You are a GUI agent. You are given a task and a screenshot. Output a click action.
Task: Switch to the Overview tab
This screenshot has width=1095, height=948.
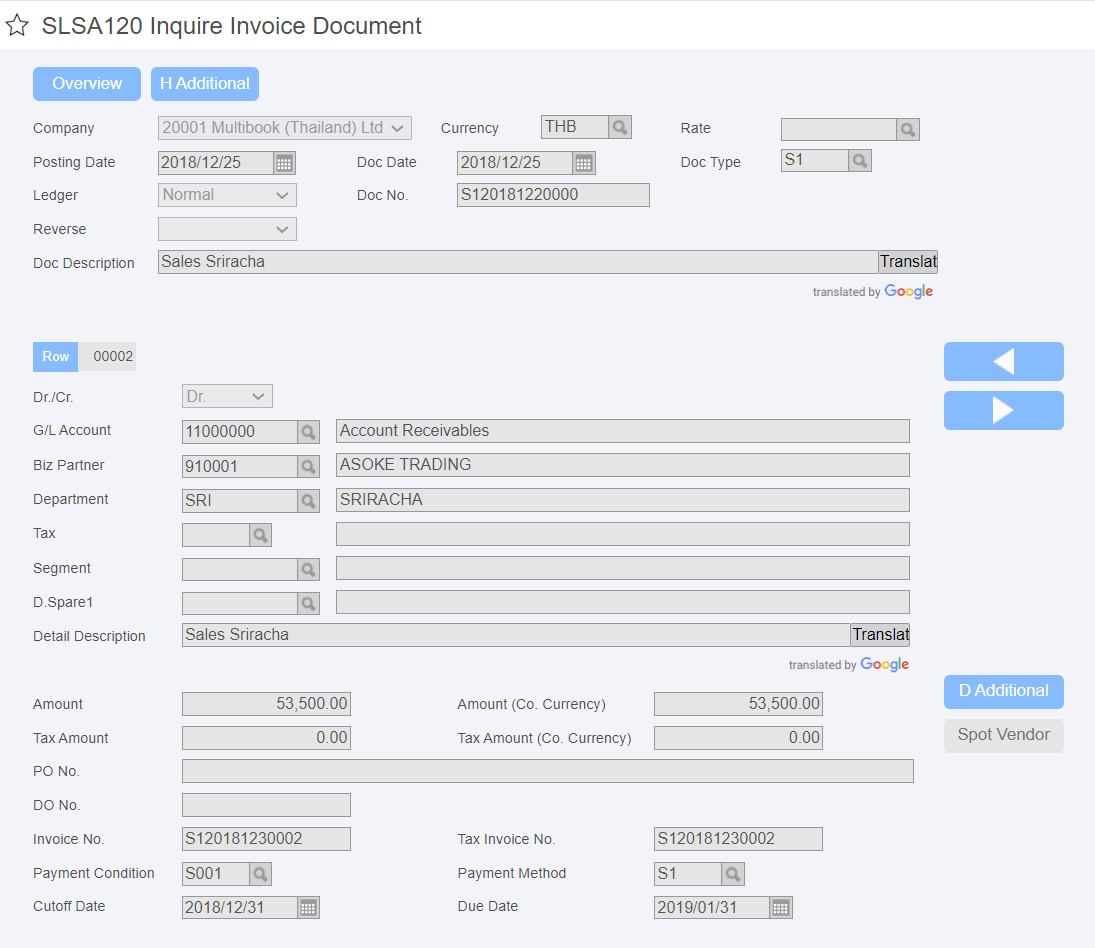click(87, 84)
